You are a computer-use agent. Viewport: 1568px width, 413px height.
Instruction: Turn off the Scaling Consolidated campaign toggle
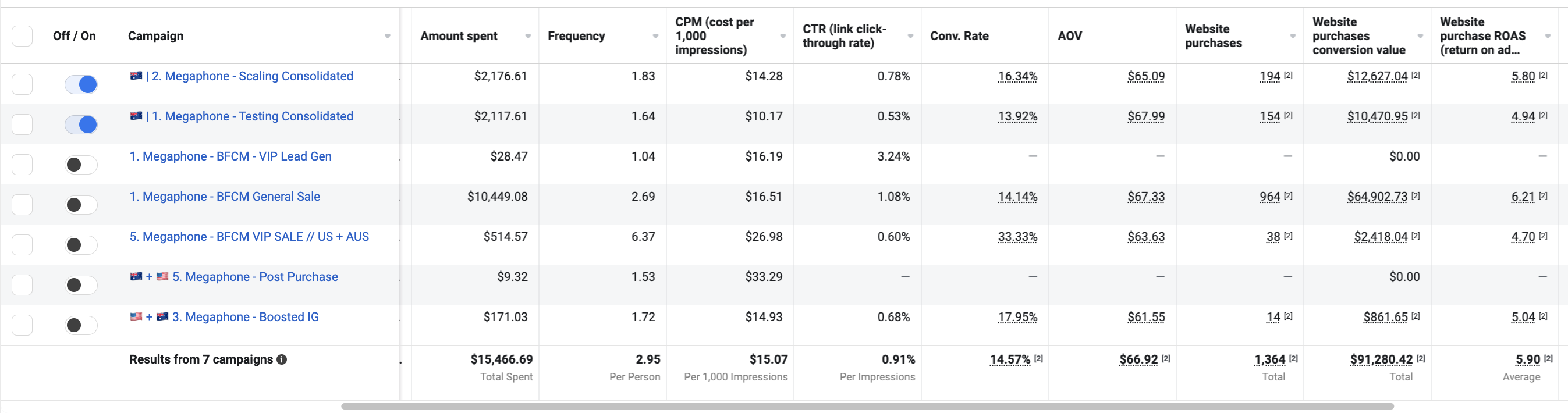[x=81, y=84]
